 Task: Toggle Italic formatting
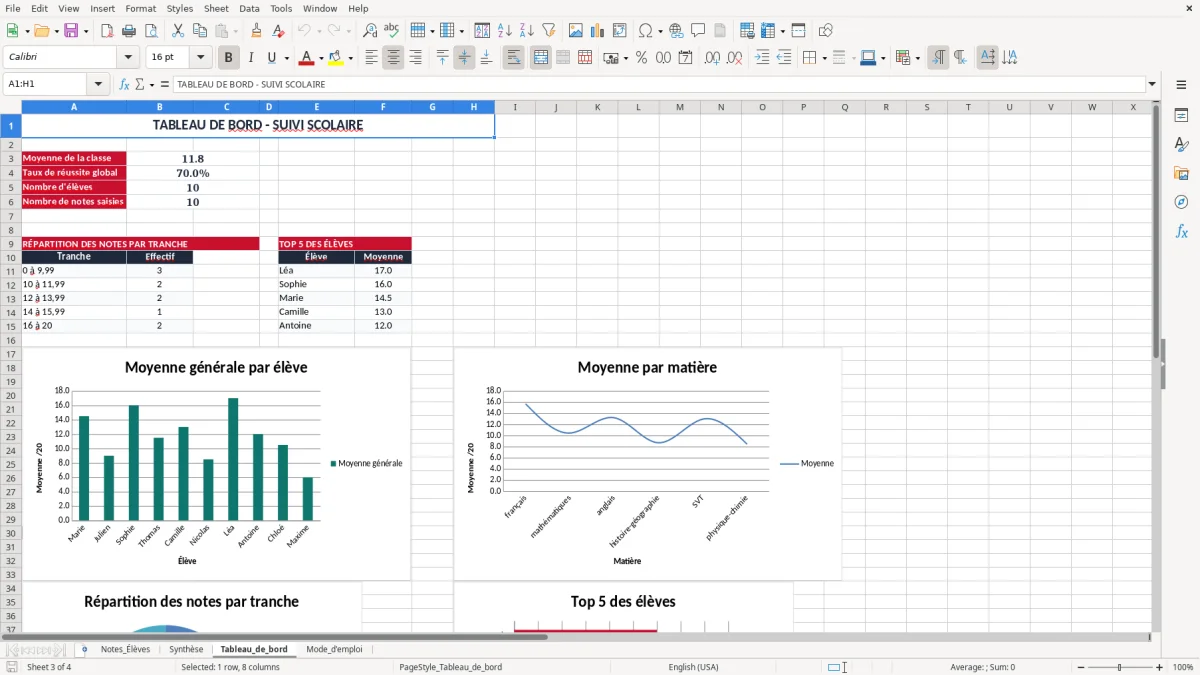[251, 58]
